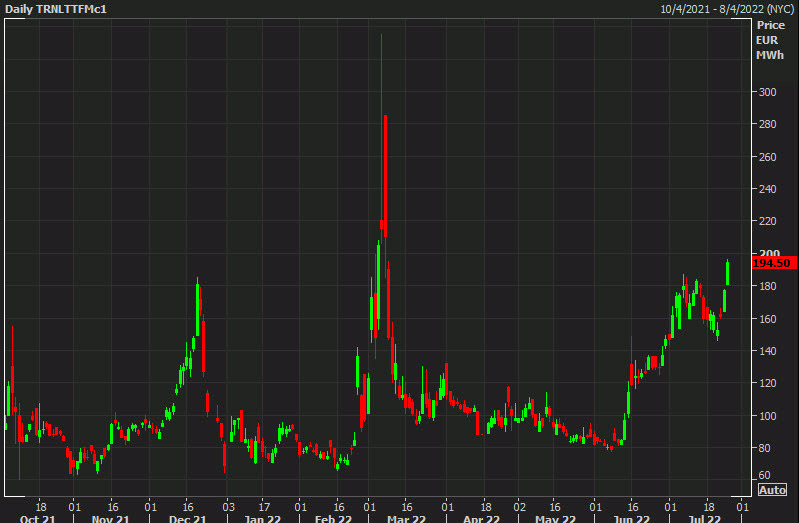This screenshot has height=523, width=799.
Task: Click the Mar 22 month label
Action: [x=407, y=518]
